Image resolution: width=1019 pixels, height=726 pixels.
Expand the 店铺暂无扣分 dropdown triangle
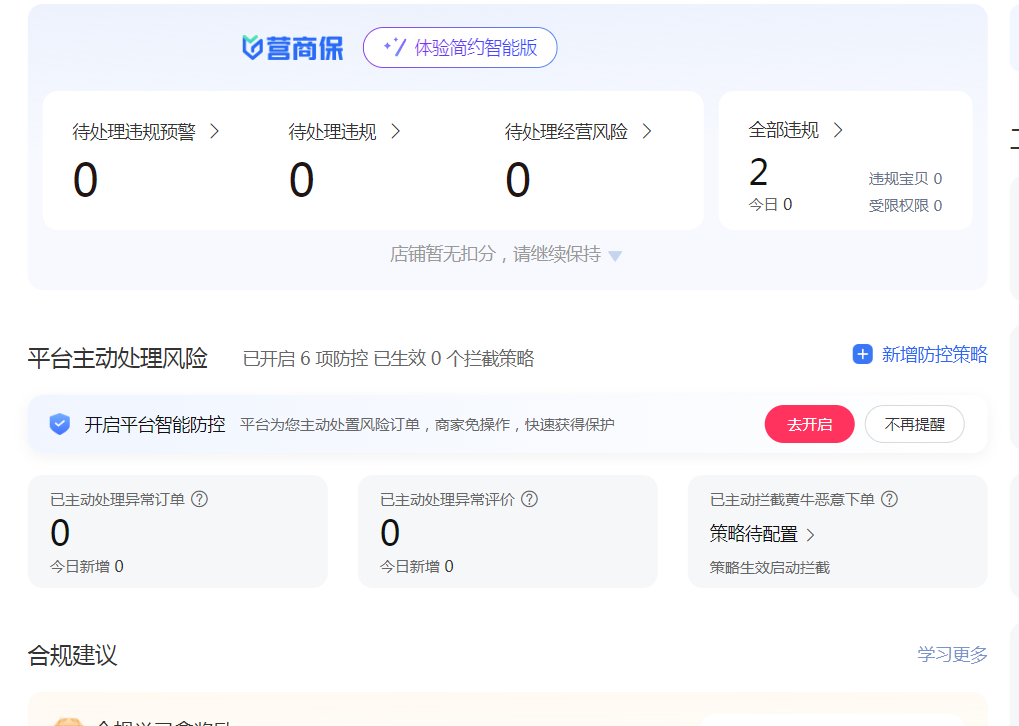click(615, 256)
